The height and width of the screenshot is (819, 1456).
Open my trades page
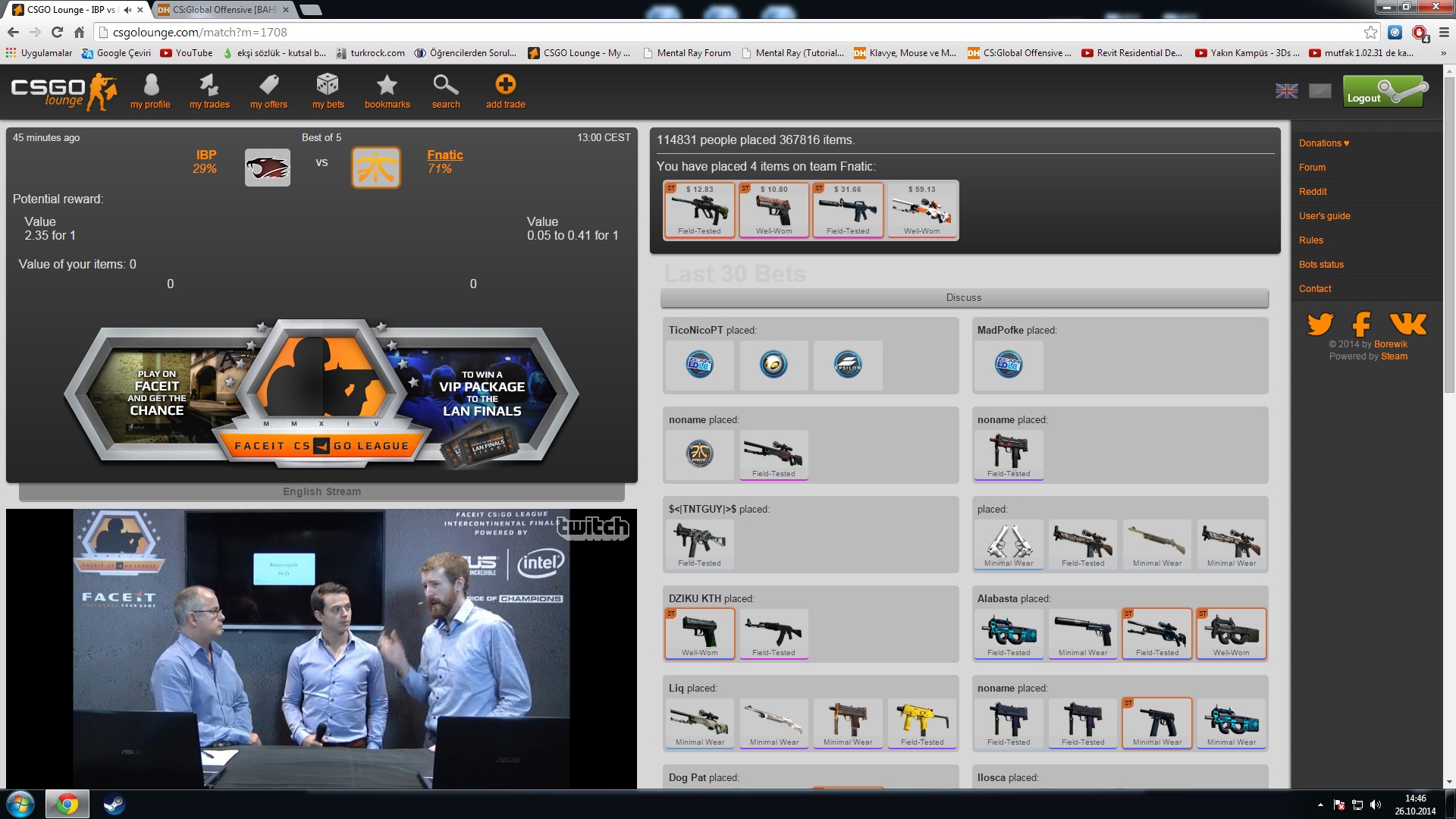(209, 92)
